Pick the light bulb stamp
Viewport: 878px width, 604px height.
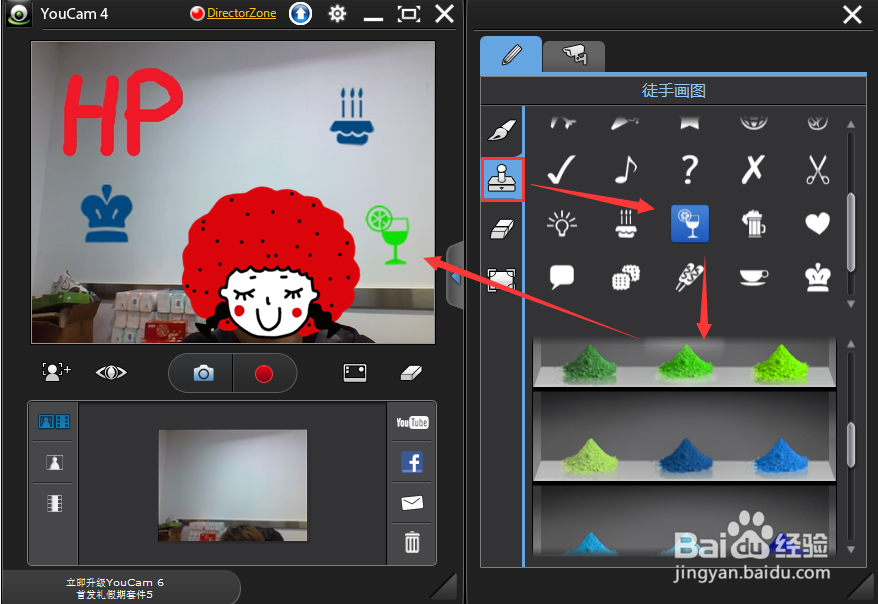[x=562, y=224]
